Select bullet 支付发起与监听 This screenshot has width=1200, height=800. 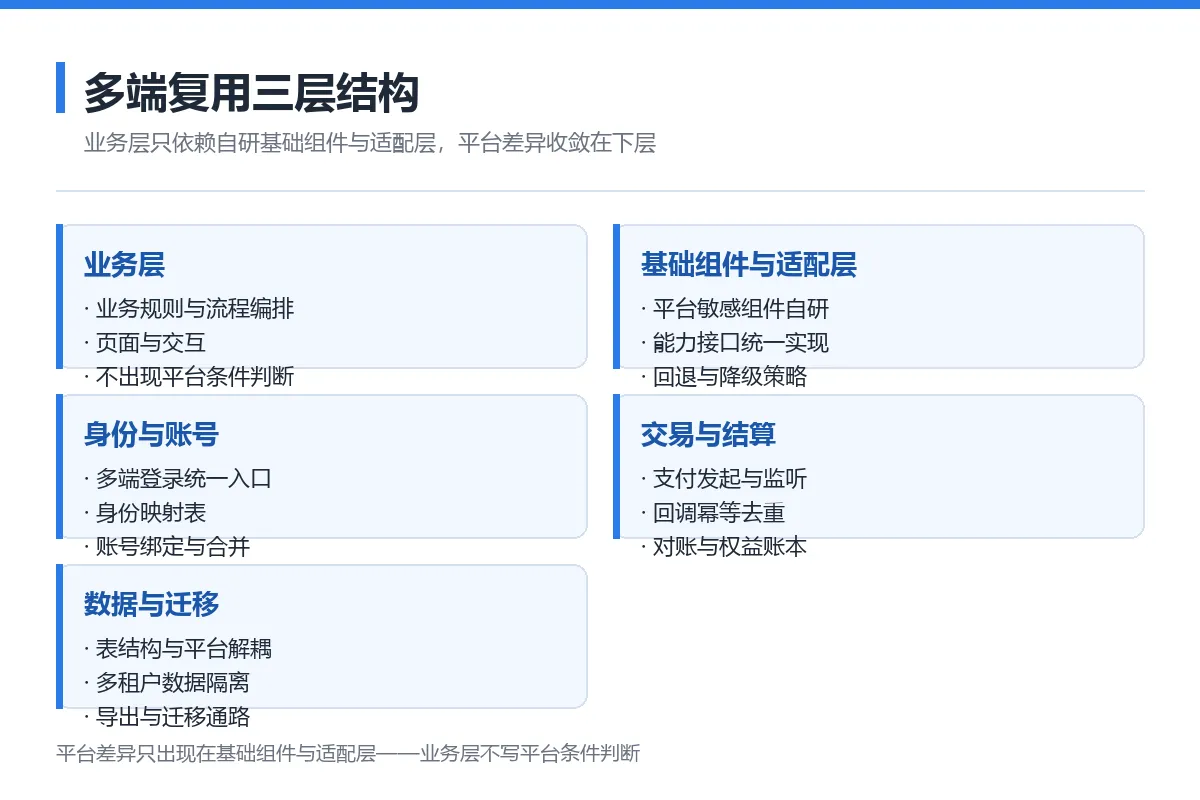724,479
